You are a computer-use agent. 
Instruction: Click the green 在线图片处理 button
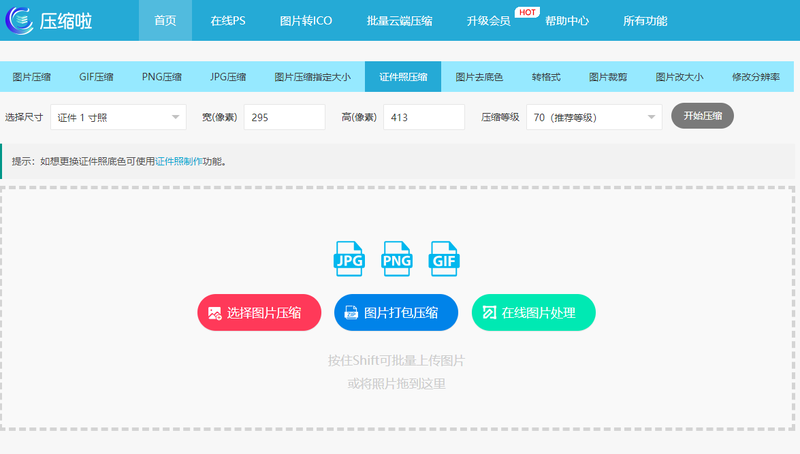pyautogui.click(x=534, y=312)
